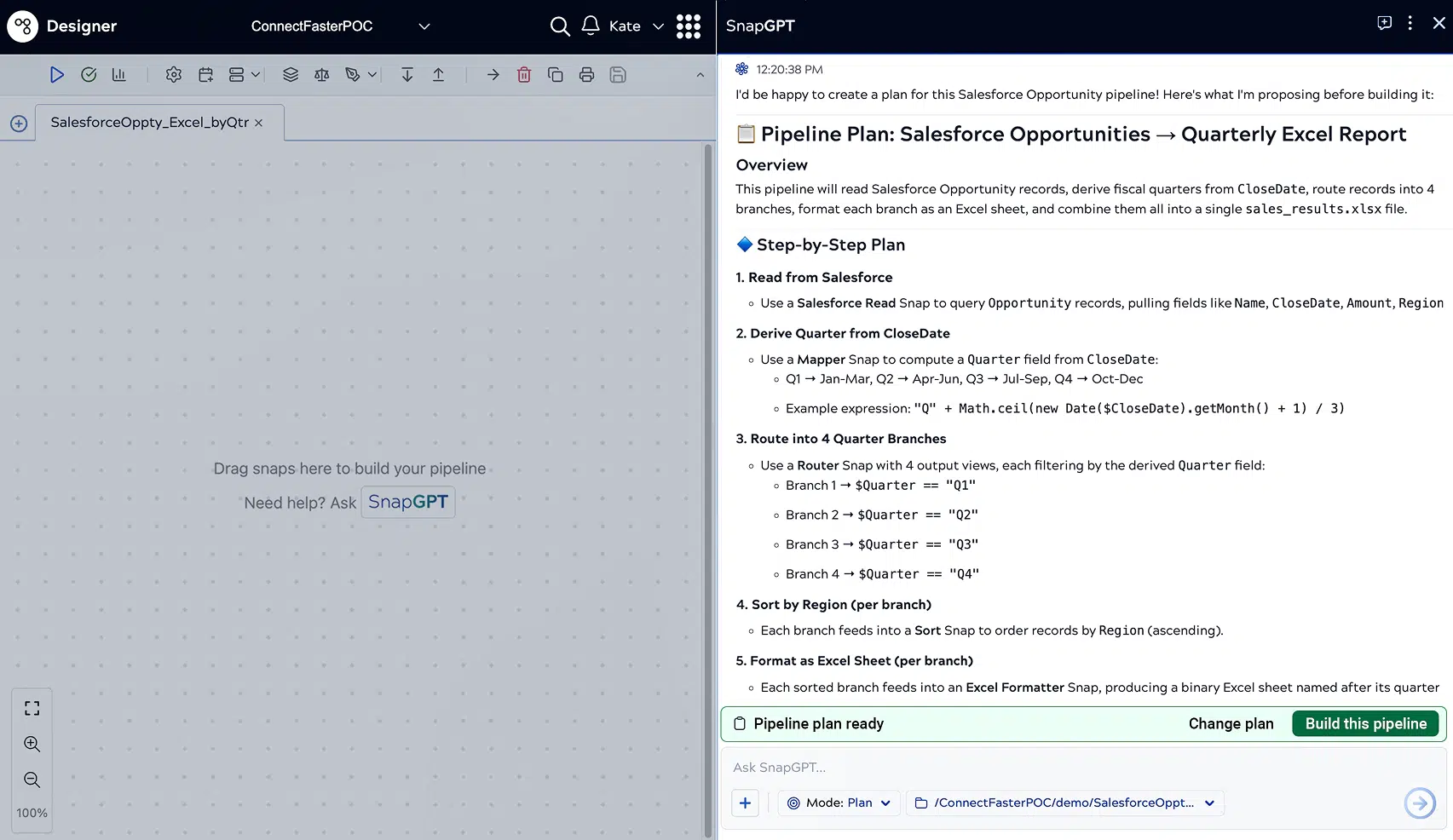
Task: Click the pen annotation tool icon
Action: click(353, 75)
